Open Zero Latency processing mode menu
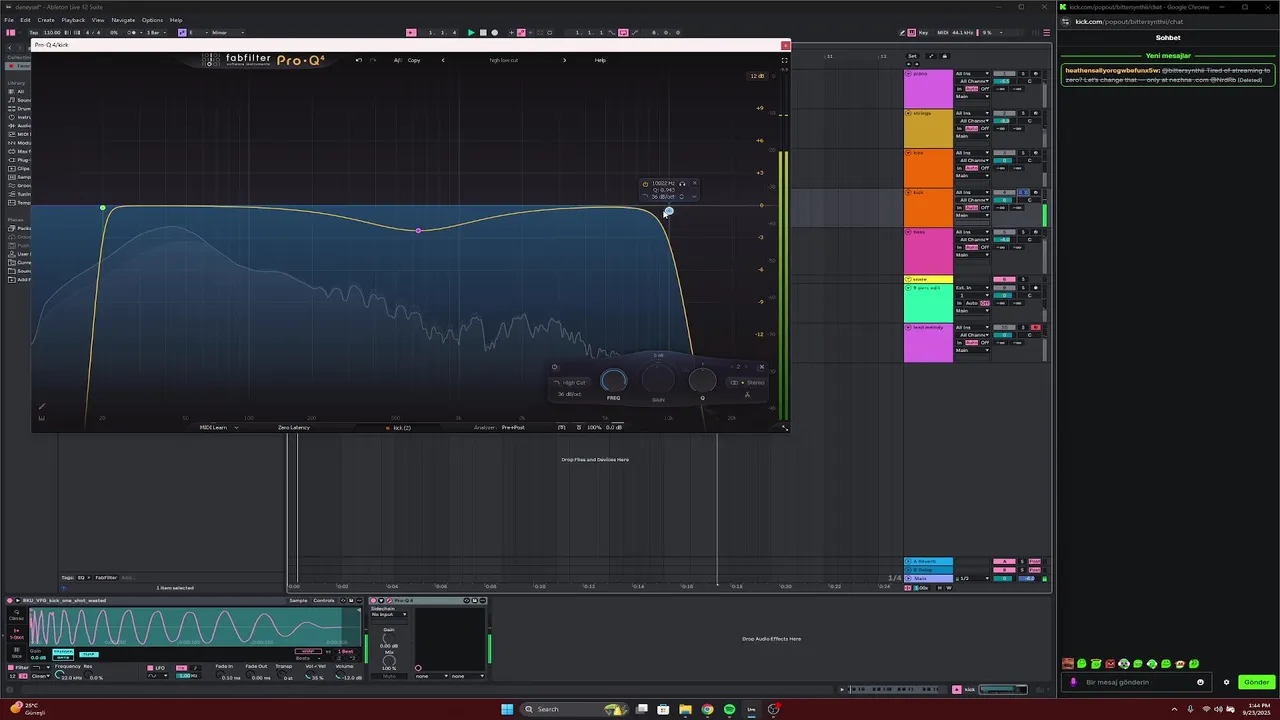 pyautogui.click(x=294, y=428)
